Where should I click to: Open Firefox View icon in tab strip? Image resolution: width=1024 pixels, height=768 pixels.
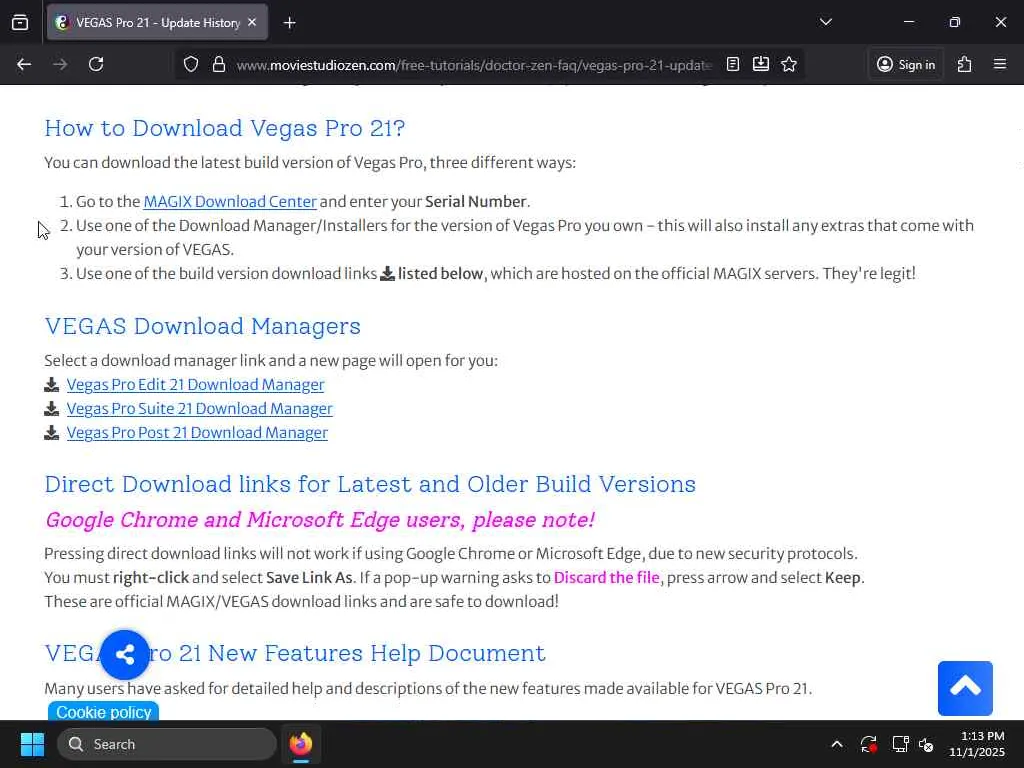pos(20,22)
